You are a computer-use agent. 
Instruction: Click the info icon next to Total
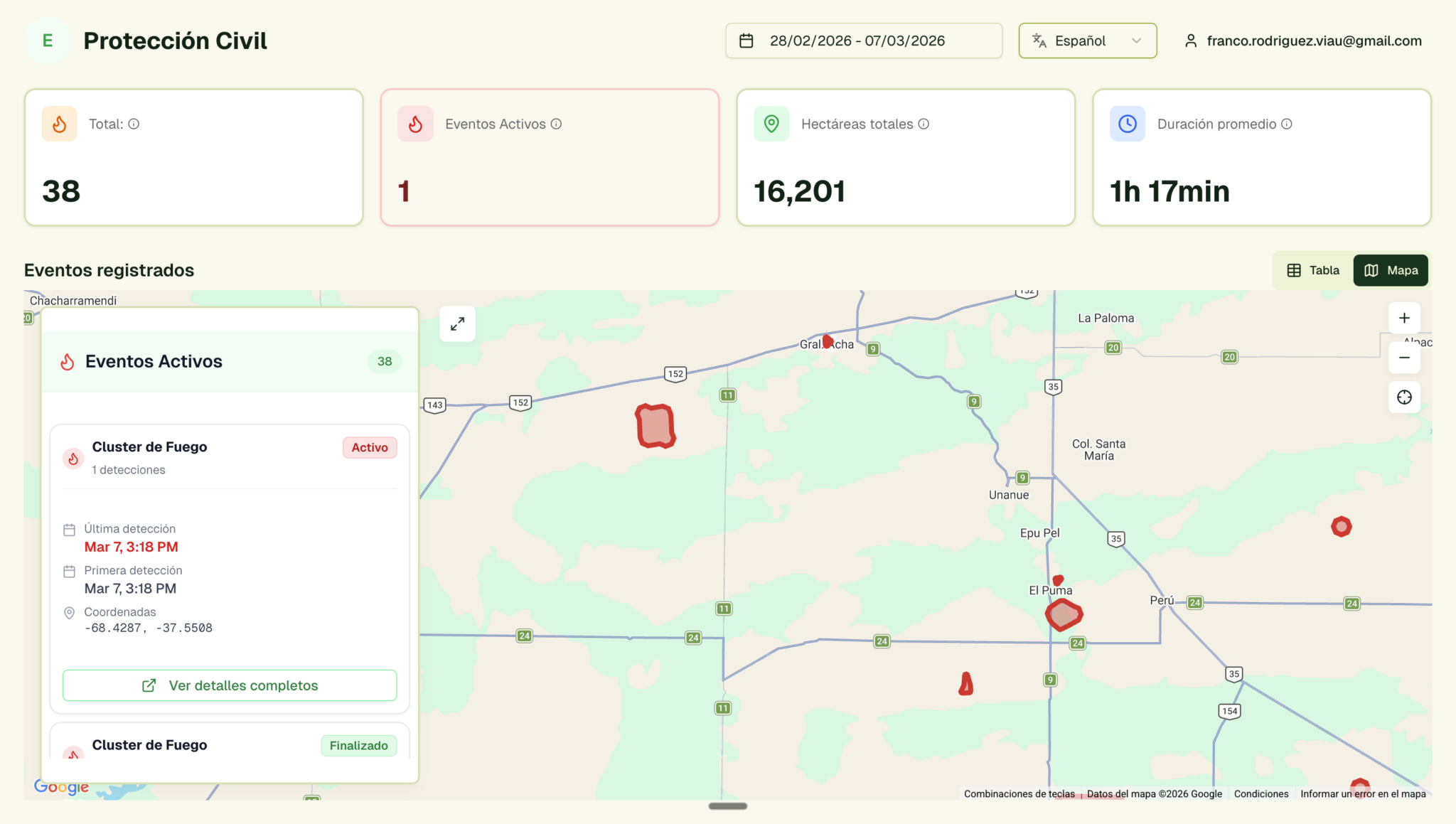pos(134,124)
